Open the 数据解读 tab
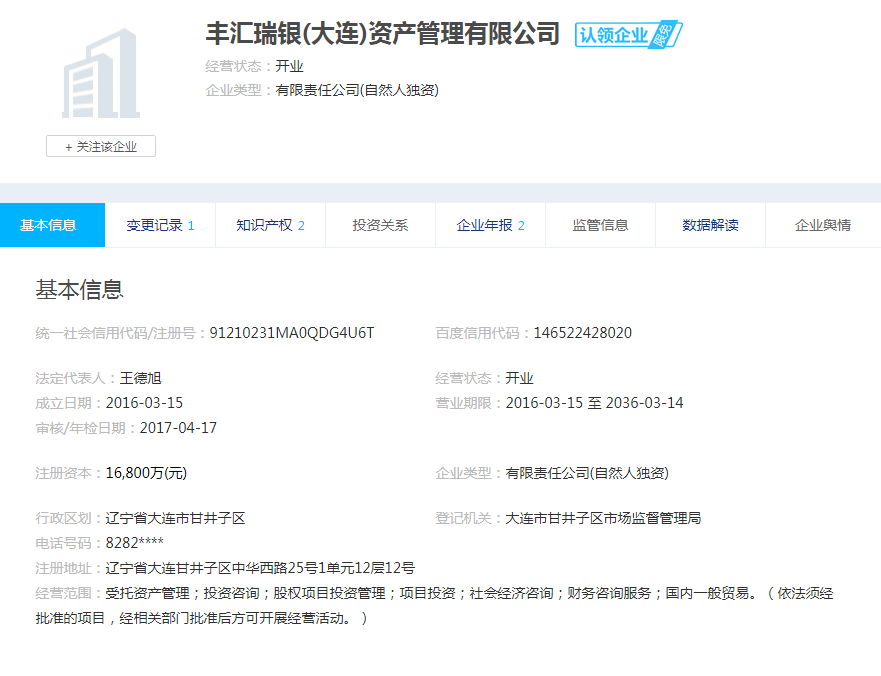The height and width of the screenshot is (676, 881). pyautogui.click(x=710, y=225)
